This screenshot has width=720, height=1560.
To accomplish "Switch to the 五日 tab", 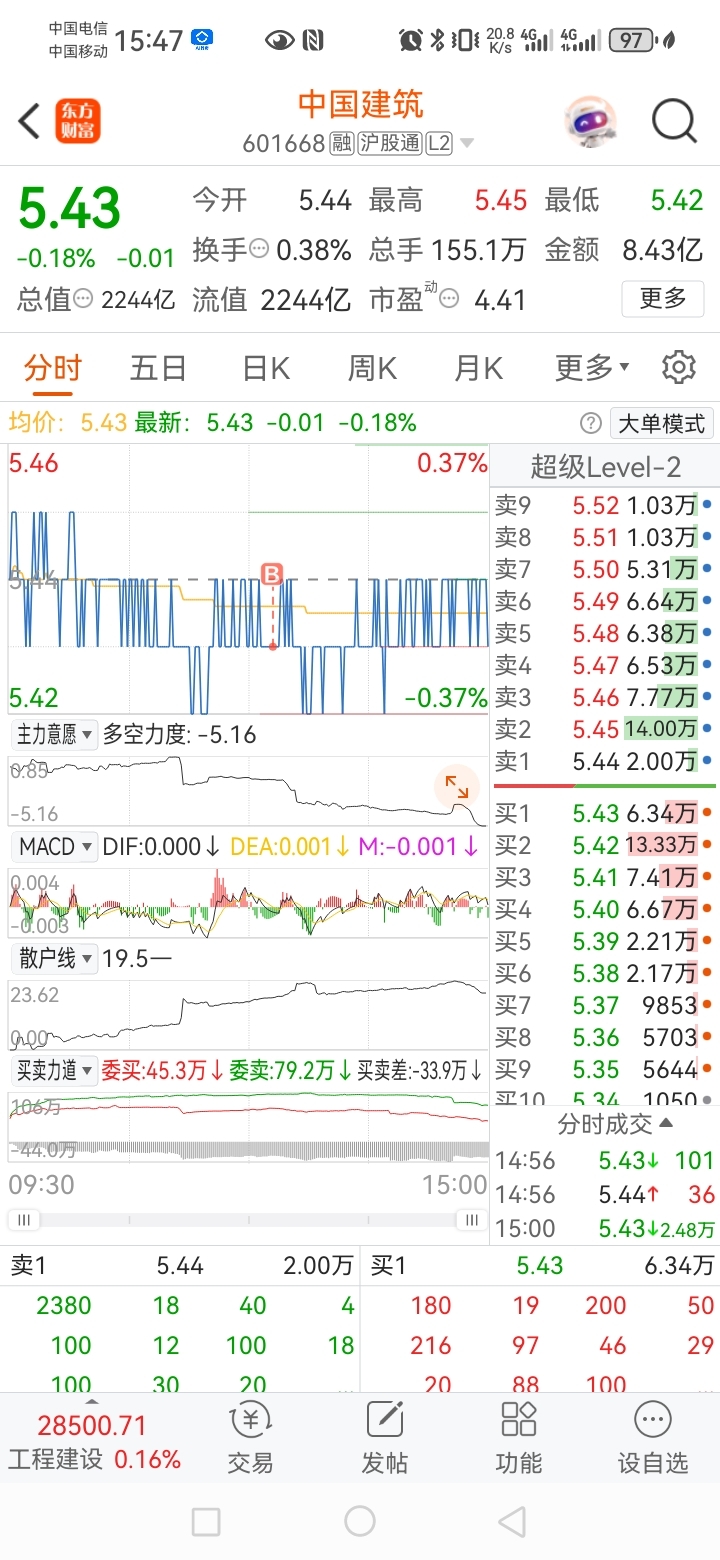I will point(158,368).
